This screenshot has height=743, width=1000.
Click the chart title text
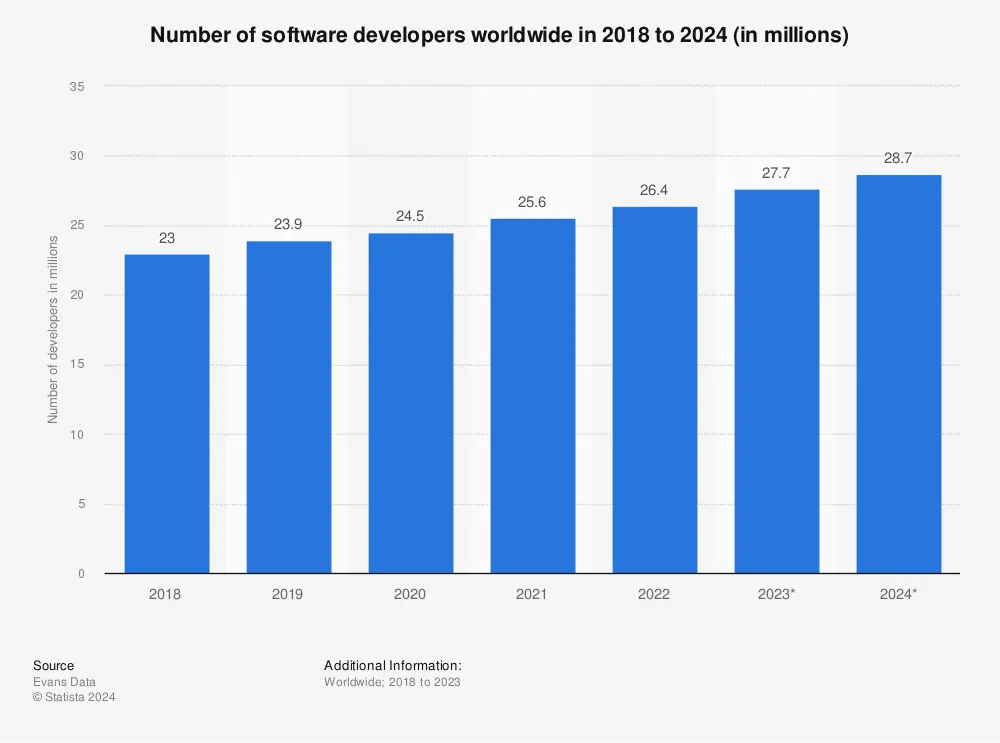[500, 35]
